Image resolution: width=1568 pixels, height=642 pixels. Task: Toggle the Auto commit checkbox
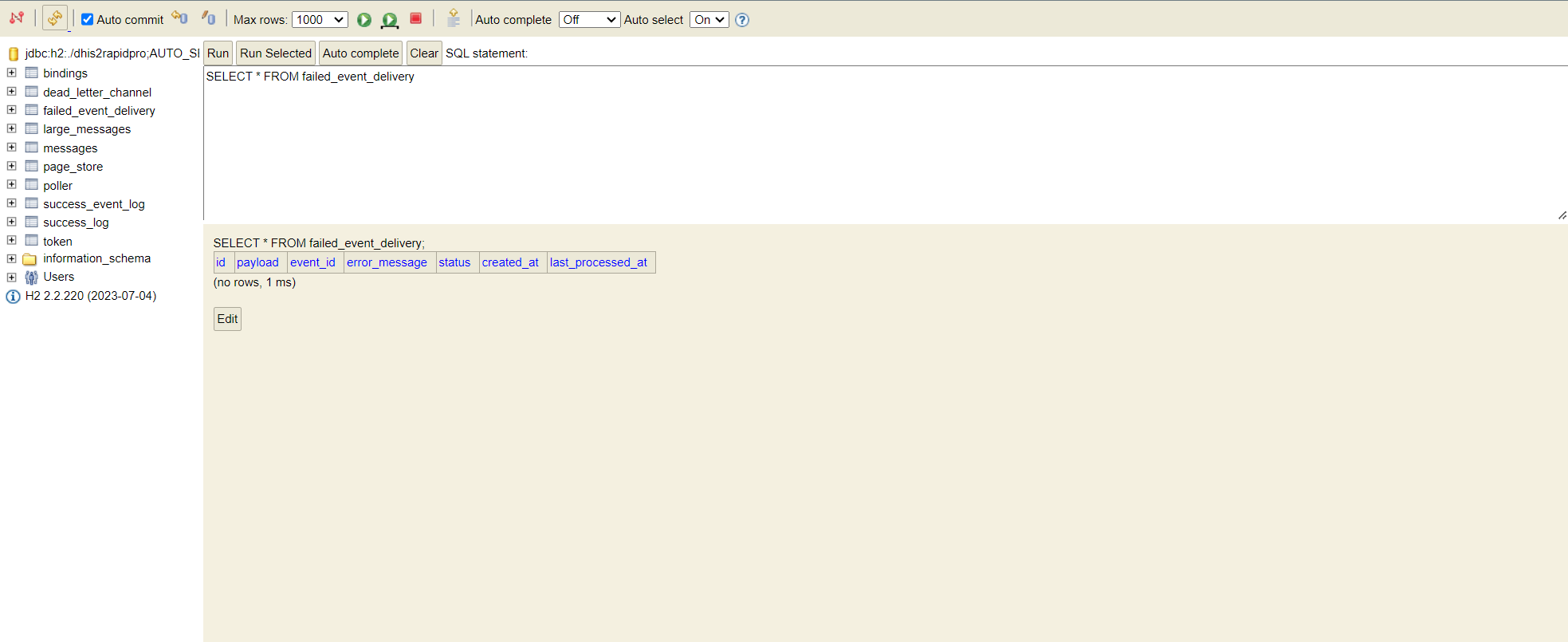[88, 20]
